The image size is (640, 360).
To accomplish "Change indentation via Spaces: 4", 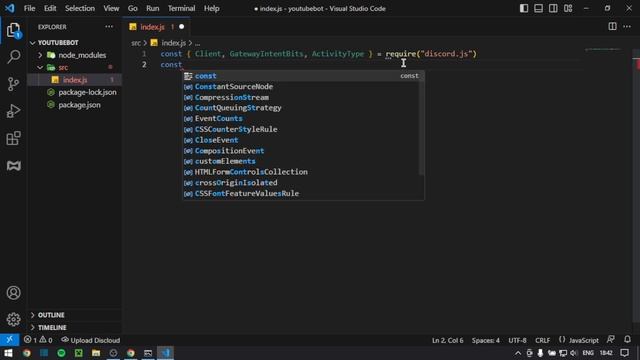I will point(486,340).
